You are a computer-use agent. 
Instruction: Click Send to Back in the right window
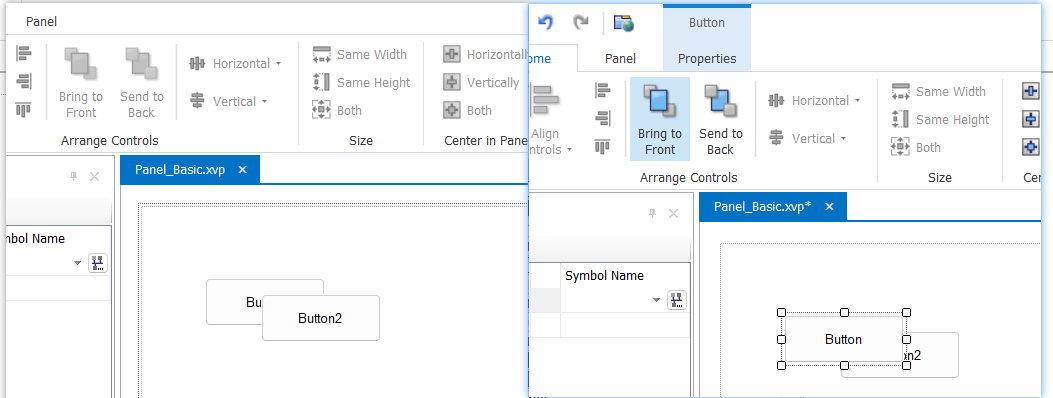click(721, 119)
